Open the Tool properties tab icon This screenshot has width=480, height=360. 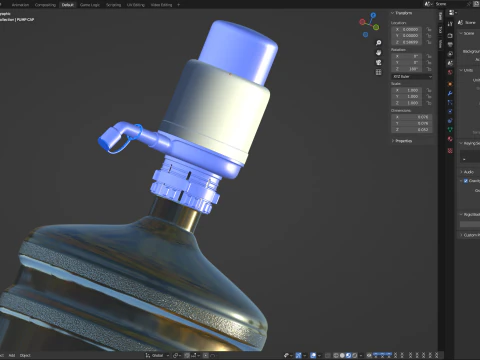(x=450, y=24)
